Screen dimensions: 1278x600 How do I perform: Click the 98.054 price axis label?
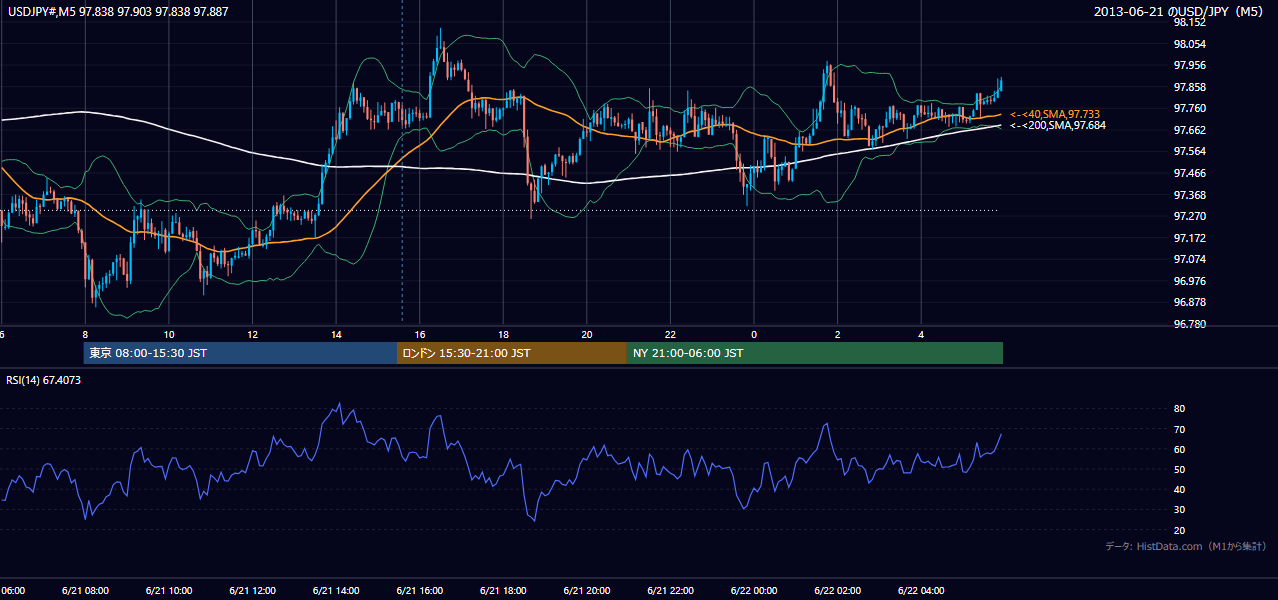[1190, 44]
